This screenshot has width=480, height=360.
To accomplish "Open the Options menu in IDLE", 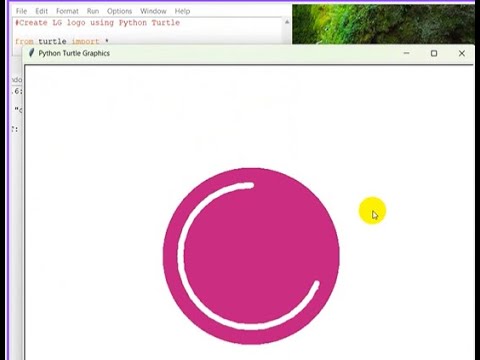I will (x=119, y=11).
